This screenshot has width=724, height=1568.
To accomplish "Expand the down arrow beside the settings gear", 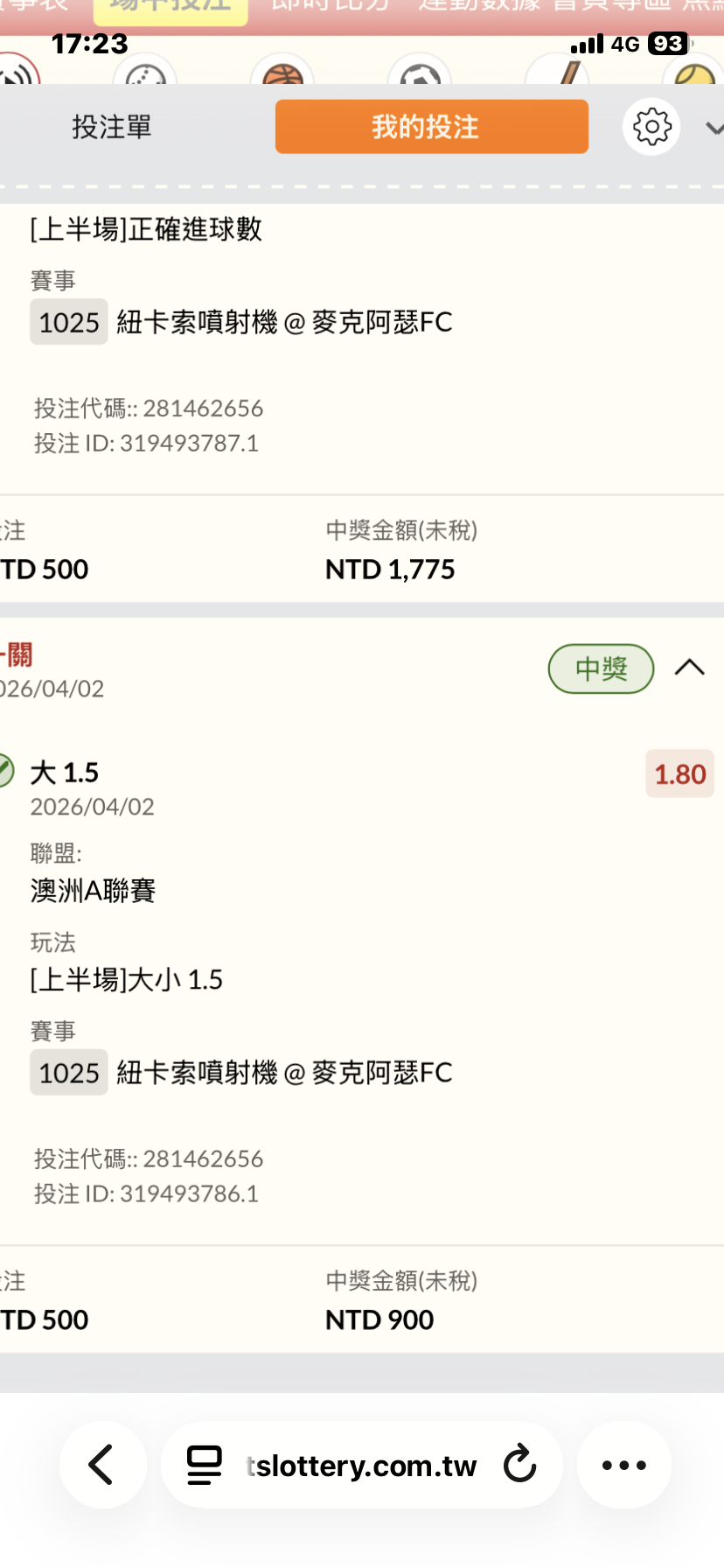I will [714, 129].
